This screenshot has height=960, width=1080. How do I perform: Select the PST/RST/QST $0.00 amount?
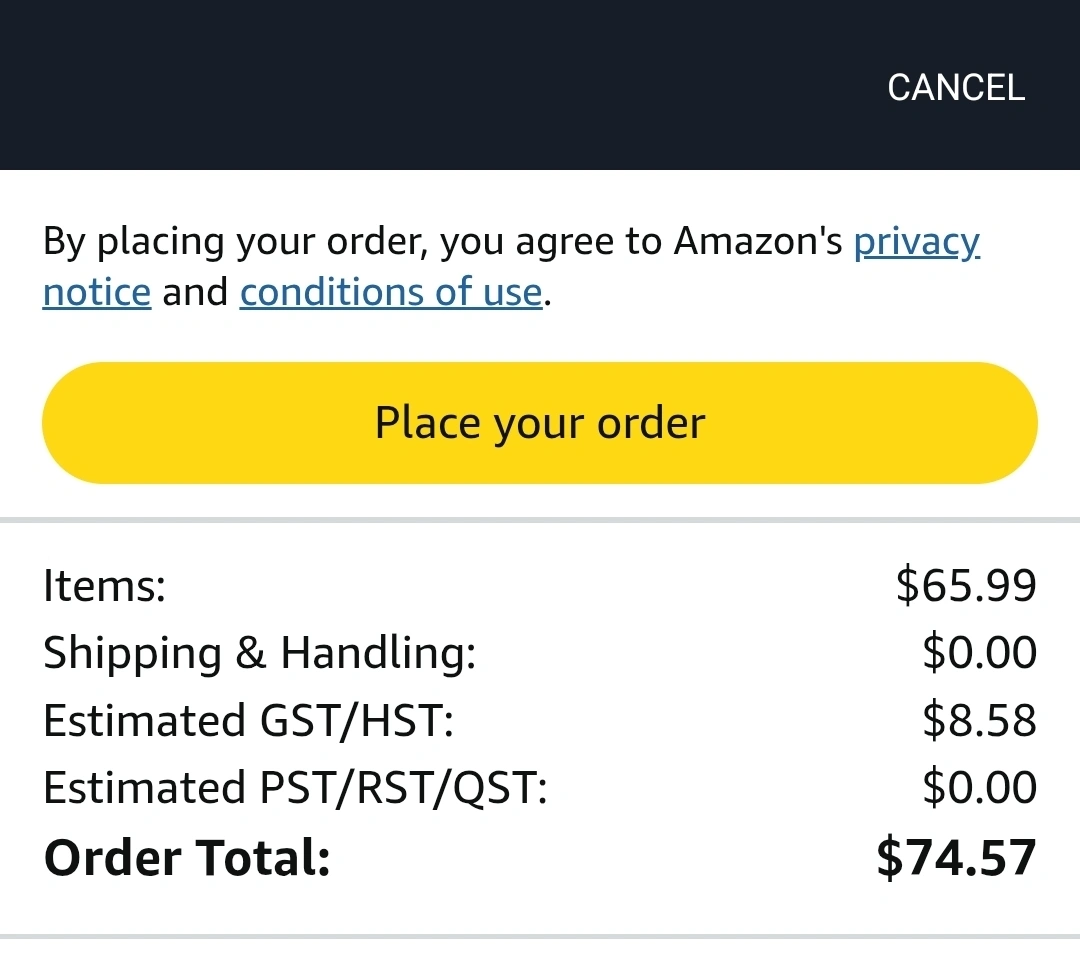coord(979,786)
